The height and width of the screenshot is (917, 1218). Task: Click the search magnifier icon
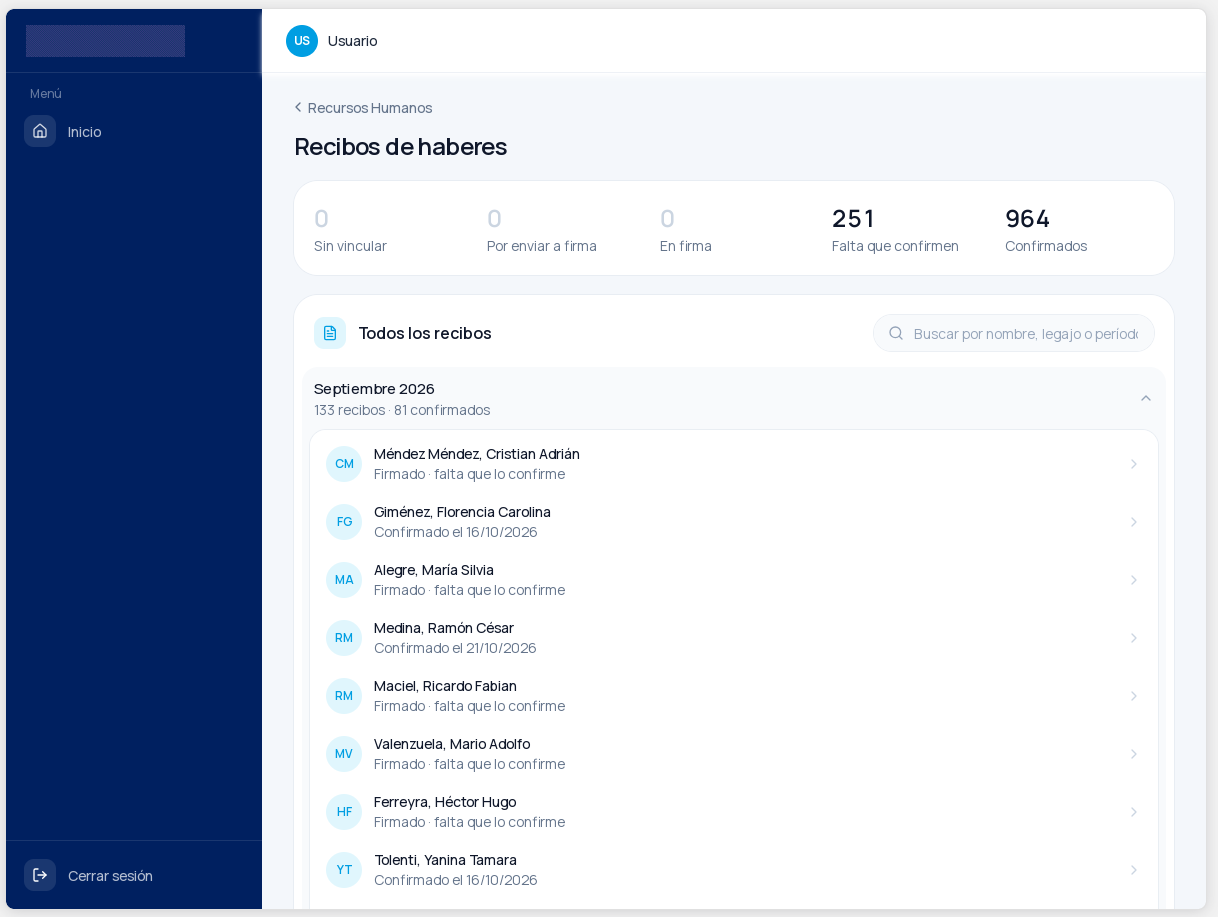pos(896,333)
